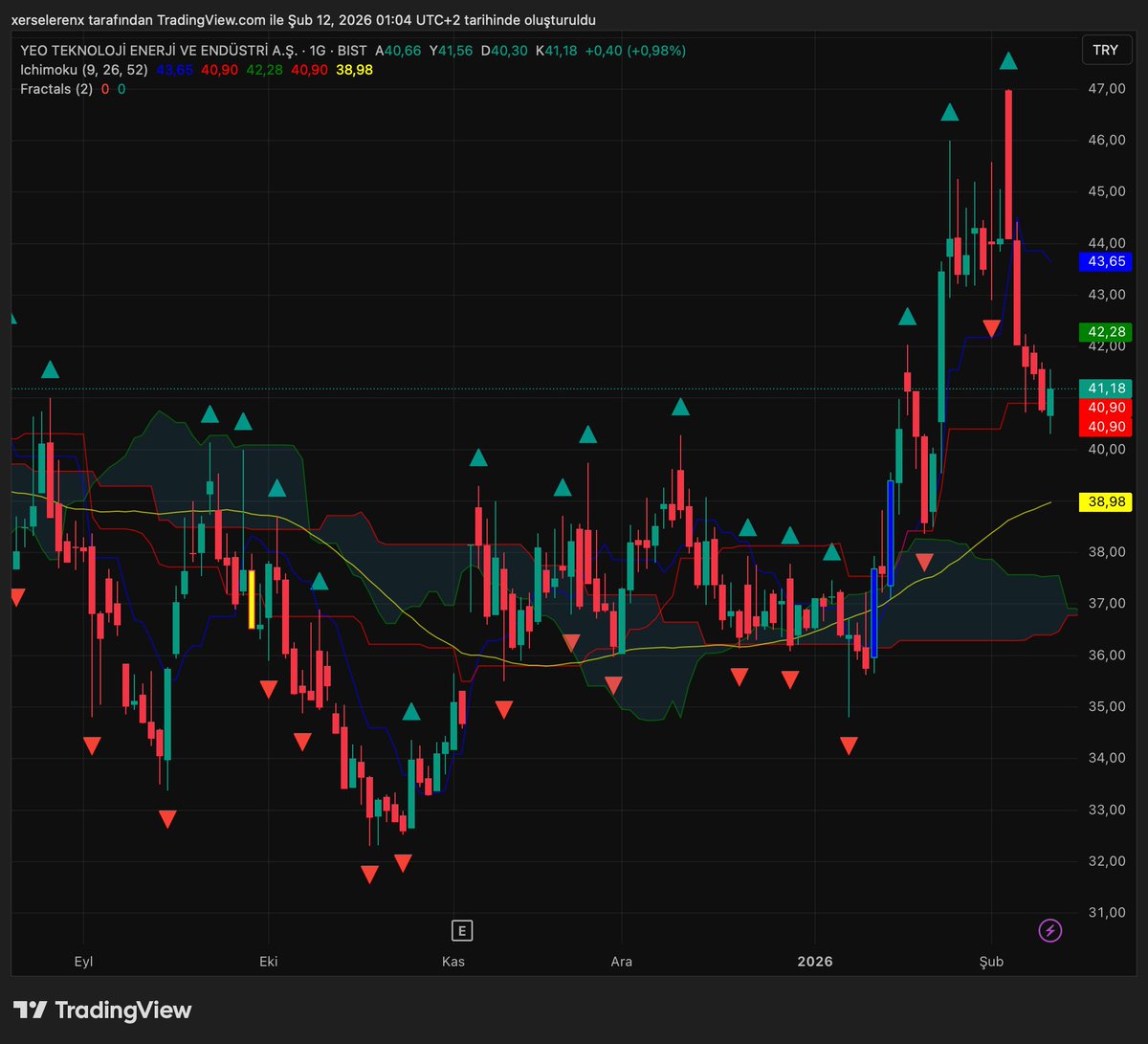Viewport: 1148px width, 1044px height.
Task: Click the green fractal triangle above 47,00 peak
Action: [x=1008, y=61]
